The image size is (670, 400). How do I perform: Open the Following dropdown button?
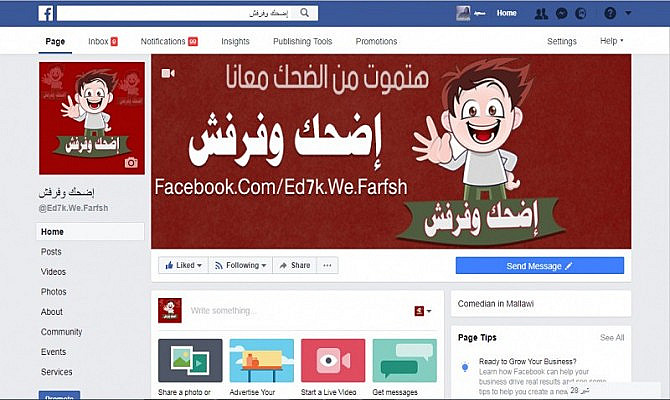241,265
